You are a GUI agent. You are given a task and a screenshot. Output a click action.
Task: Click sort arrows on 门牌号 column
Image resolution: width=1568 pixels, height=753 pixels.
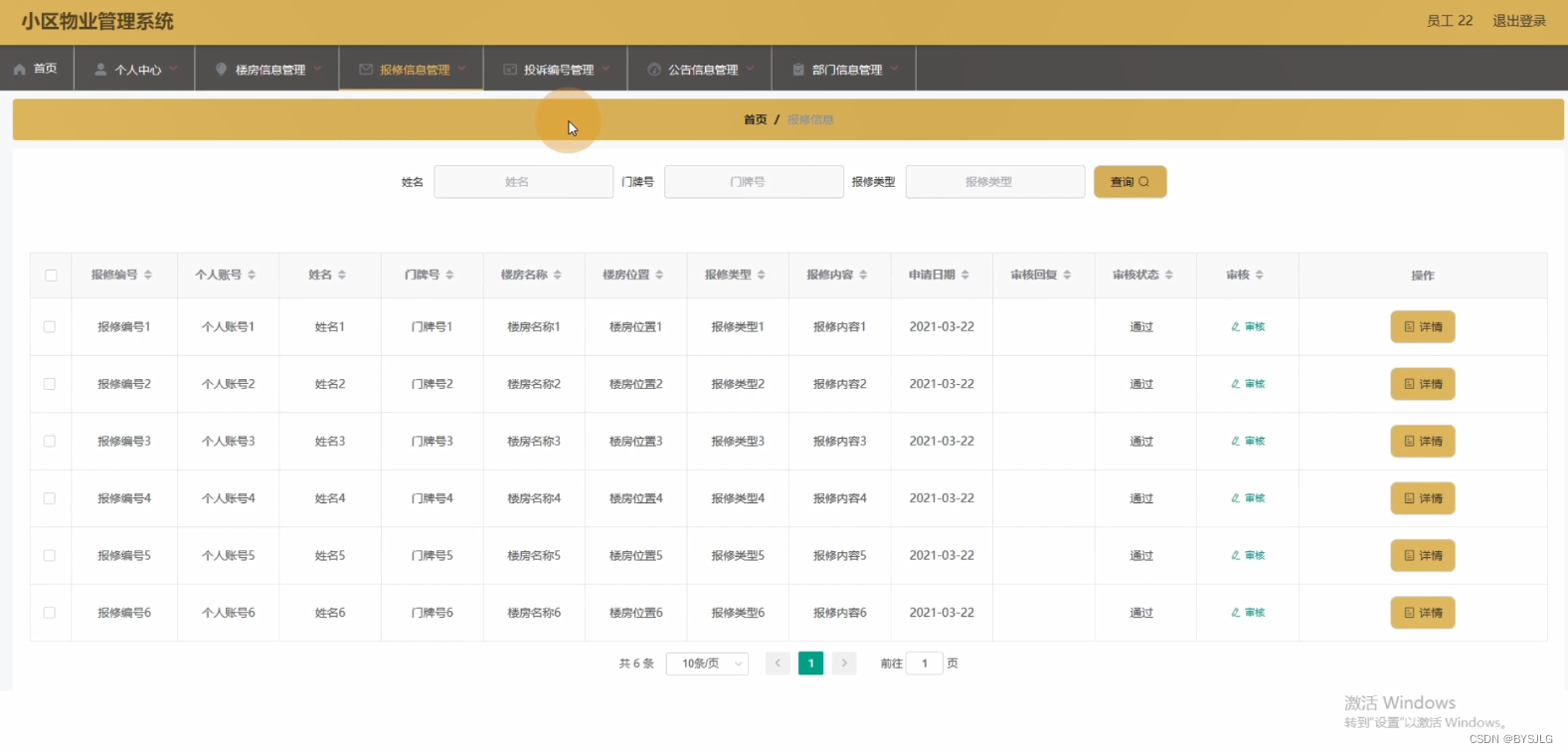449,275
